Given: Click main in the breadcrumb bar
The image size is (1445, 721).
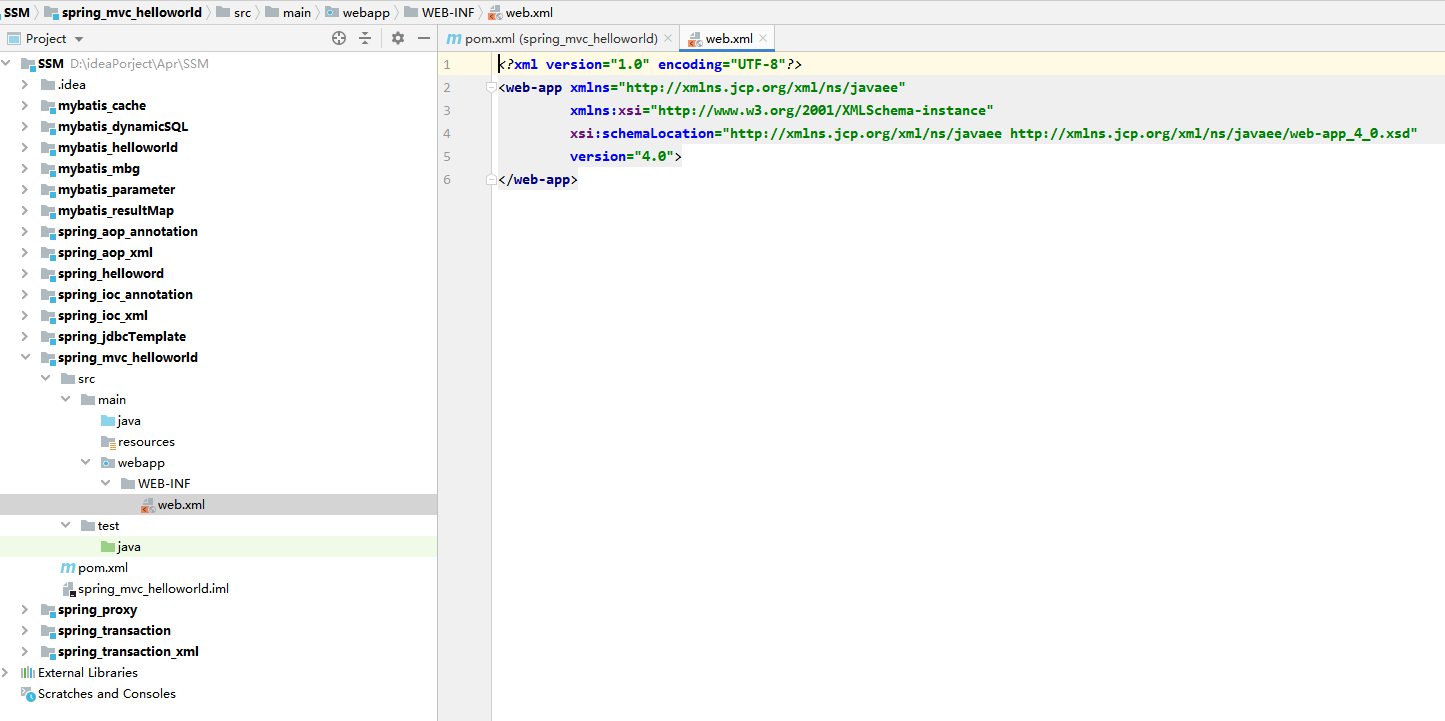Looking at the screenshot, I should pos(288,12).
